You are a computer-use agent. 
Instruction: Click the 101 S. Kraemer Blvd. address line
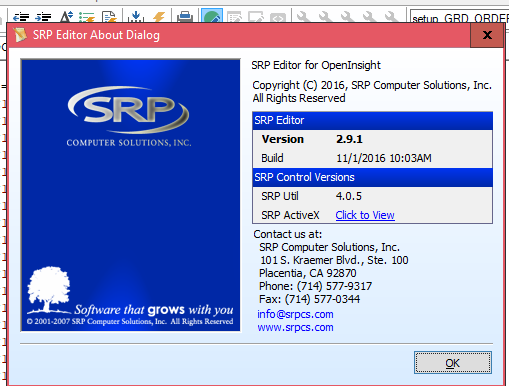334,260
